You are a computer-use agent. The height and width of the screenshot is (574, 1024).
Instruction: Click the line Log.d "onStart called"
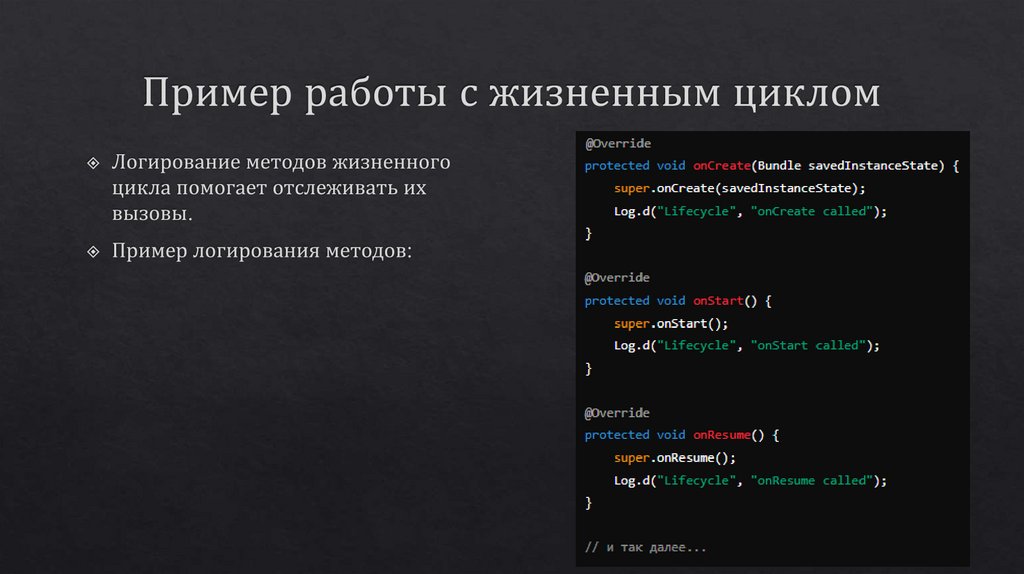[x=746, y=345]
